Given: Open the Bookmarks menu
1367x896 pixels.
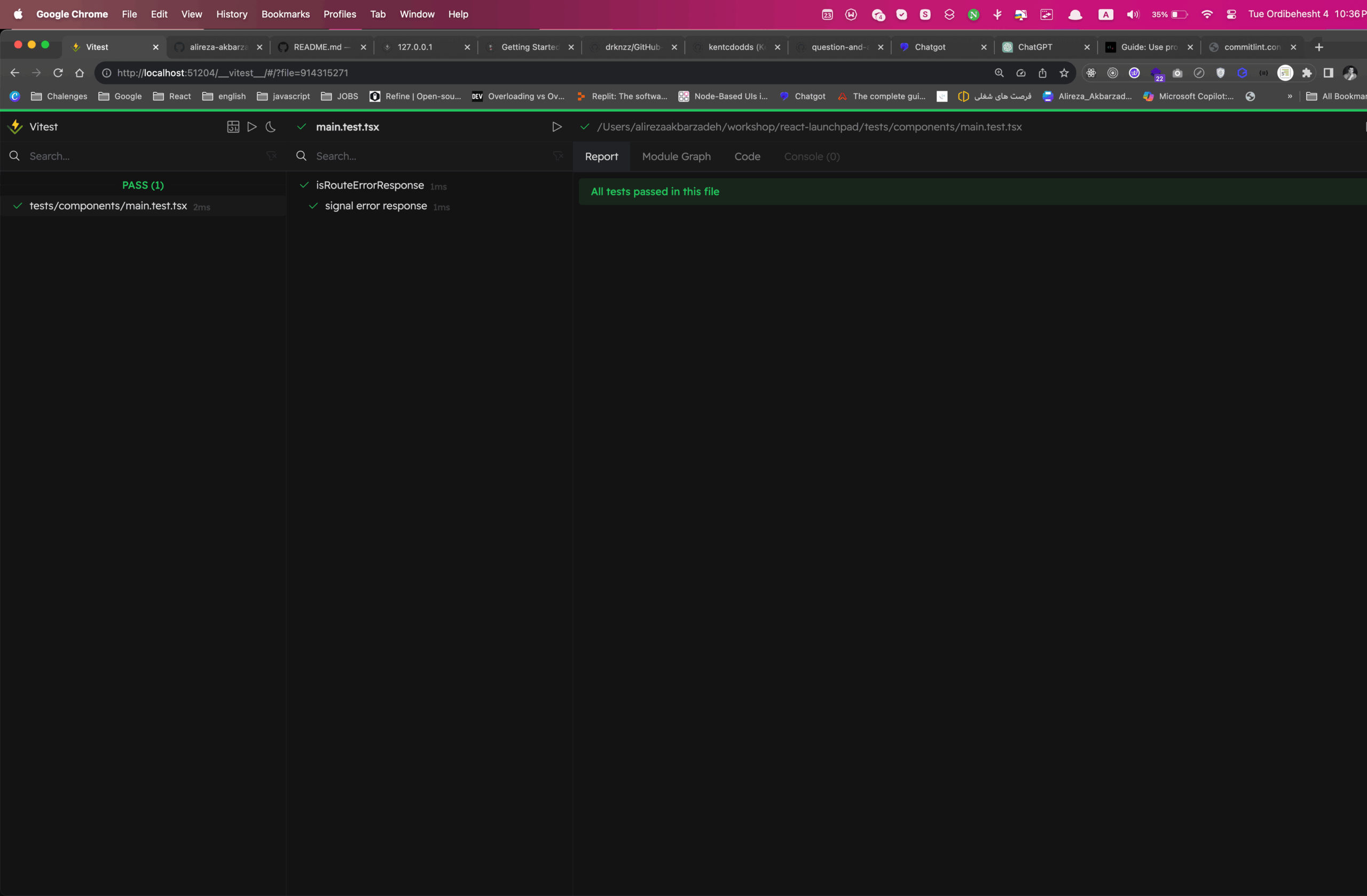Looking at the screenshot, I should [286, 14].
